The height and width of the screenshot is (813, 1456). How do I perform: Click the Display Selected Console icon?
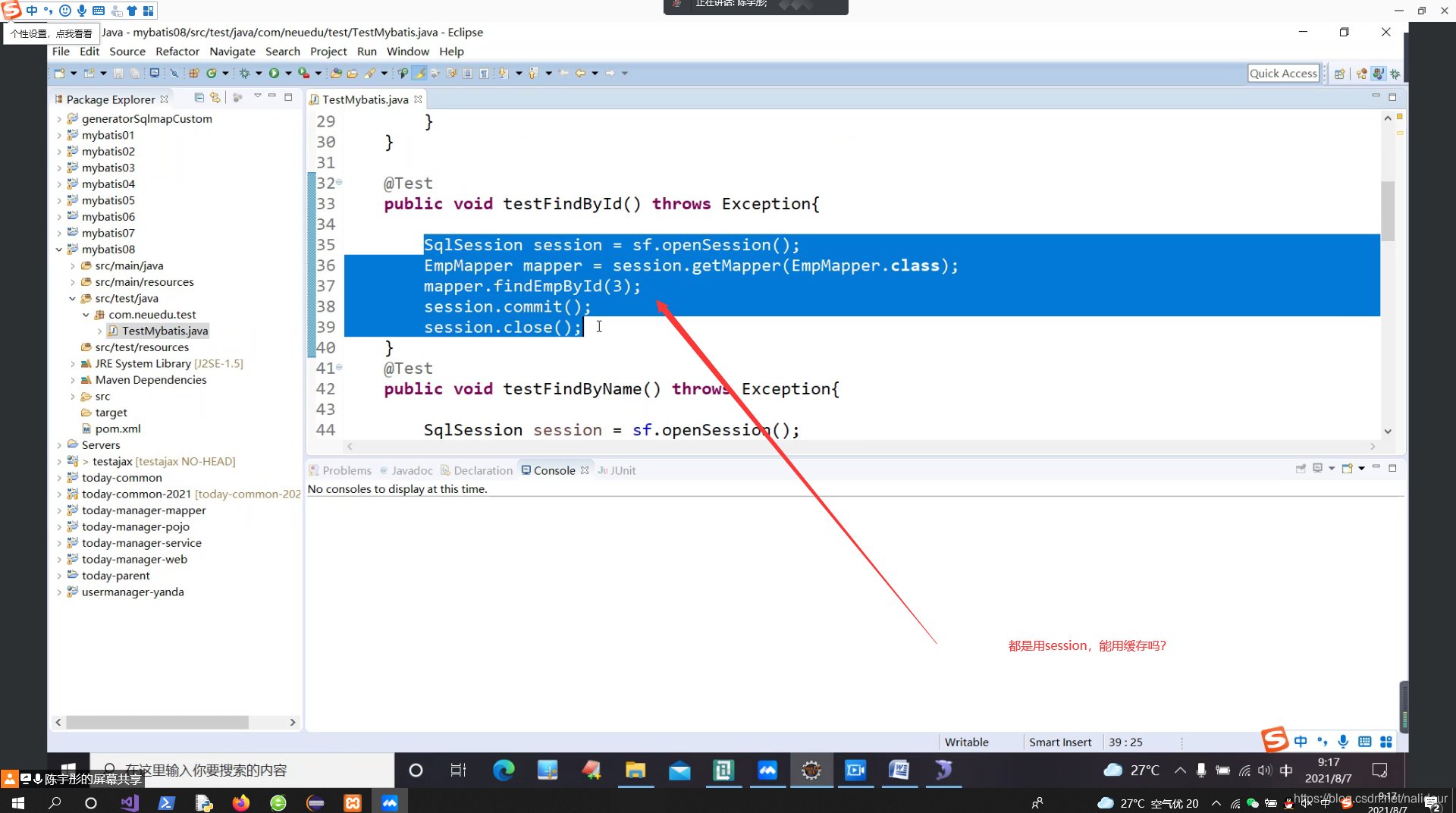[1318, 469]
